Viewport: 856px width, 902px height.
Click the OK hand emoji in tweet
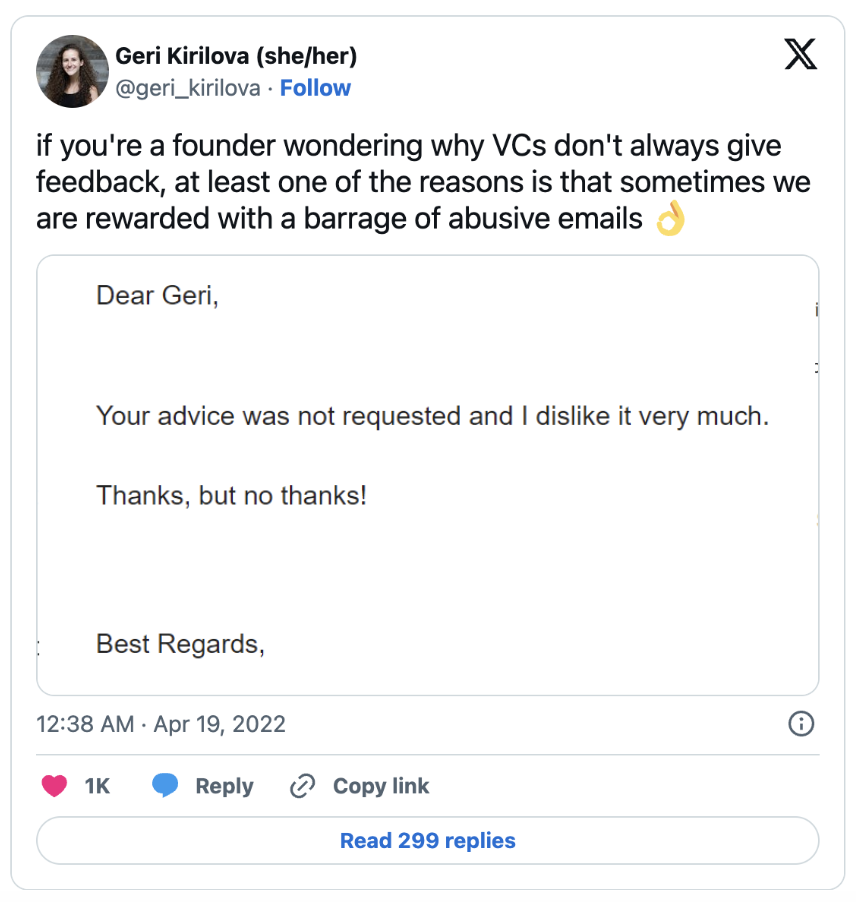[x=669, y=218]
